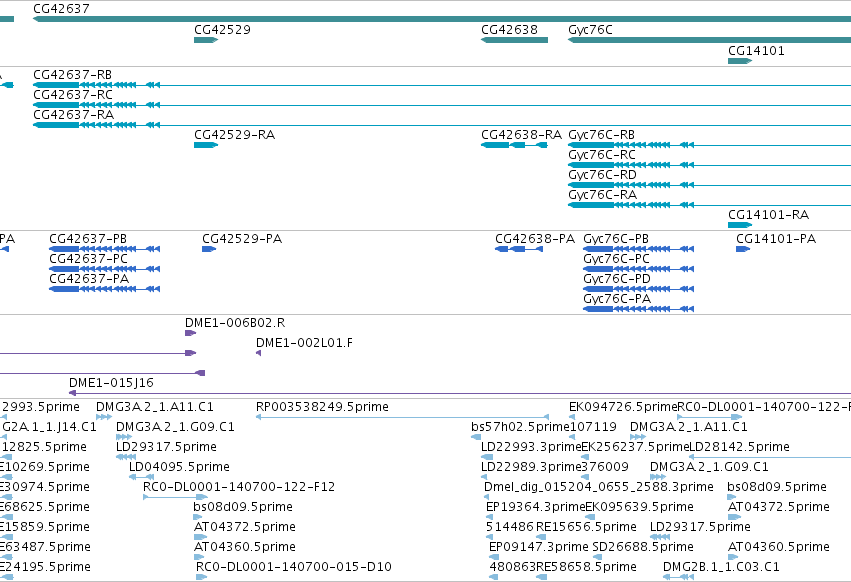This screenshot has width=851, height=582.
Task: Select the EK095639.5prime EST
Action: [x=590, y=517]
